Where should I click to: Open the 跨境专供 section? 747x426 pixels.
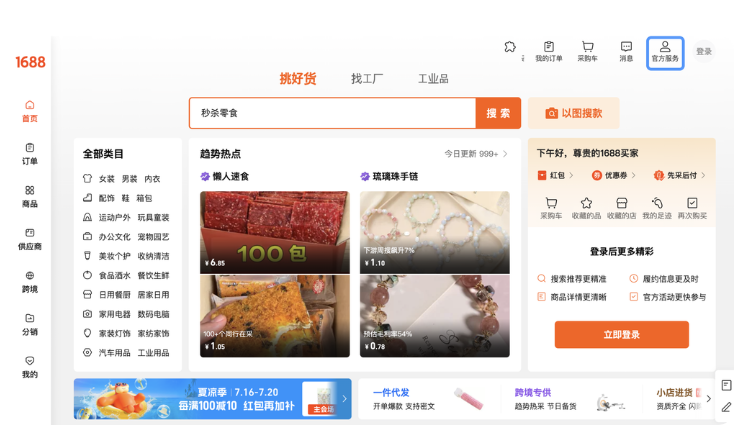[569, 399]
